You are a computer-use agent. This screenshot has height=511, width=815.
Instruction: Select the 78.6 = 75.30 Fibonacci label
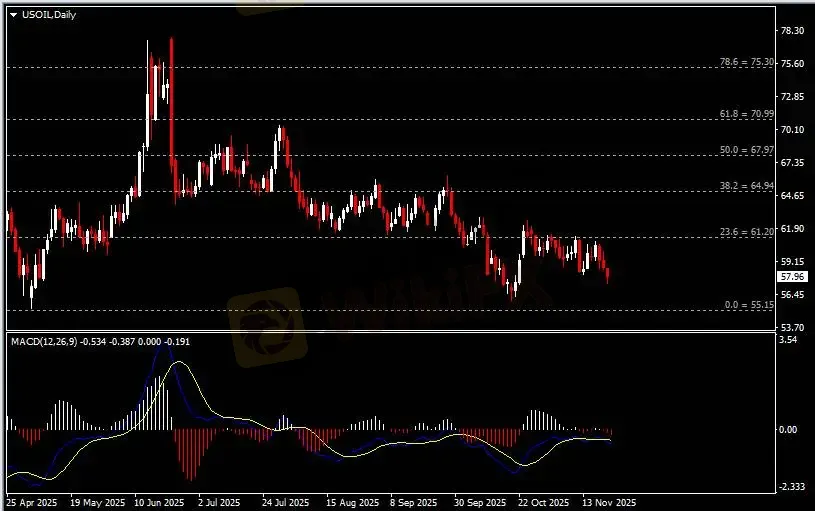pos(746,62)
